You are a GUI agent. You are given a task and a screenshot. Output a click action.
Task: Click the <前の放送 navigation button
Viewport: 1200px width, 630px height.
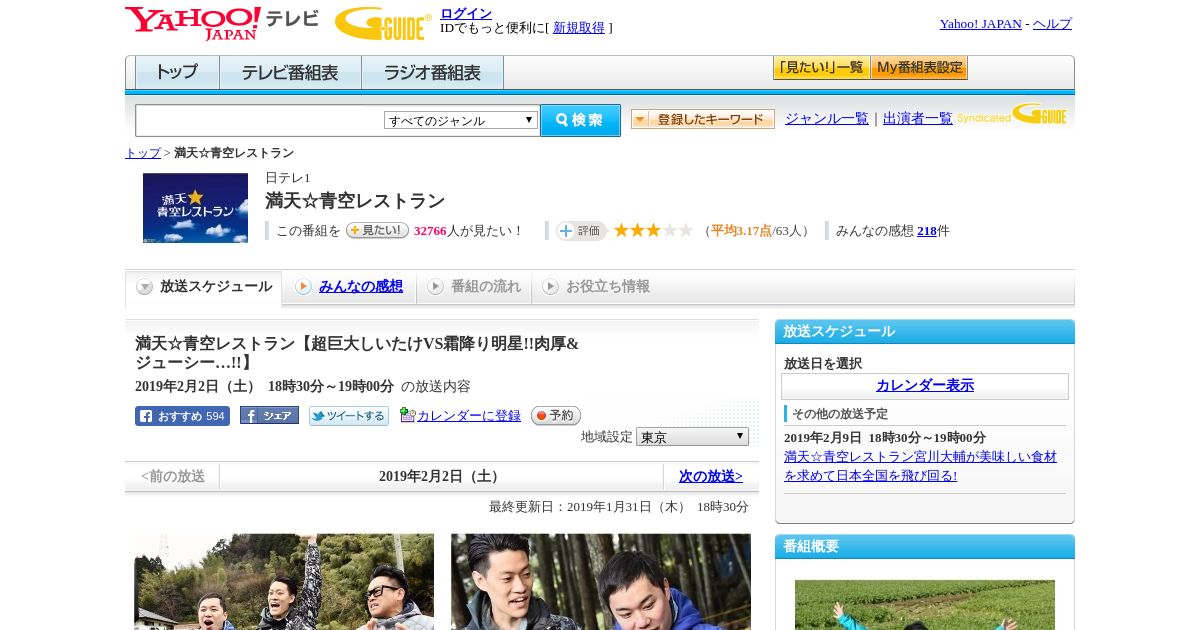(172, 477)
